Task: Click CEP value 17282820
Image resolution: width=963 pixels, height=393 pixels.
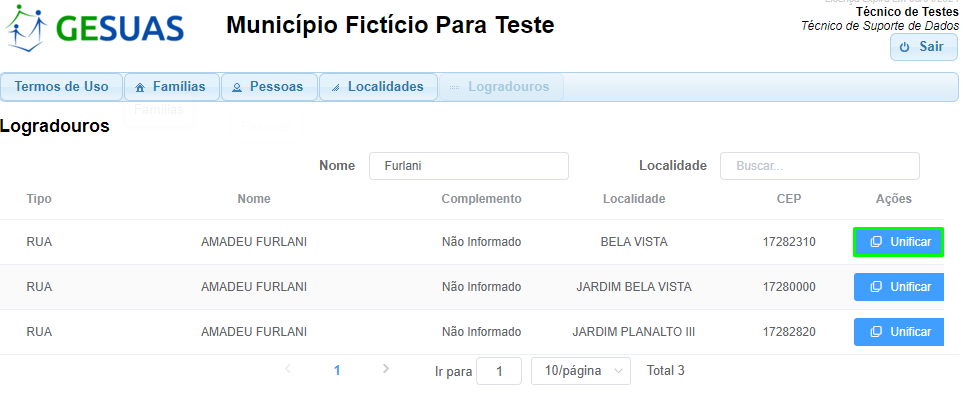Action: pyautogui.click(x=789, y=332)
